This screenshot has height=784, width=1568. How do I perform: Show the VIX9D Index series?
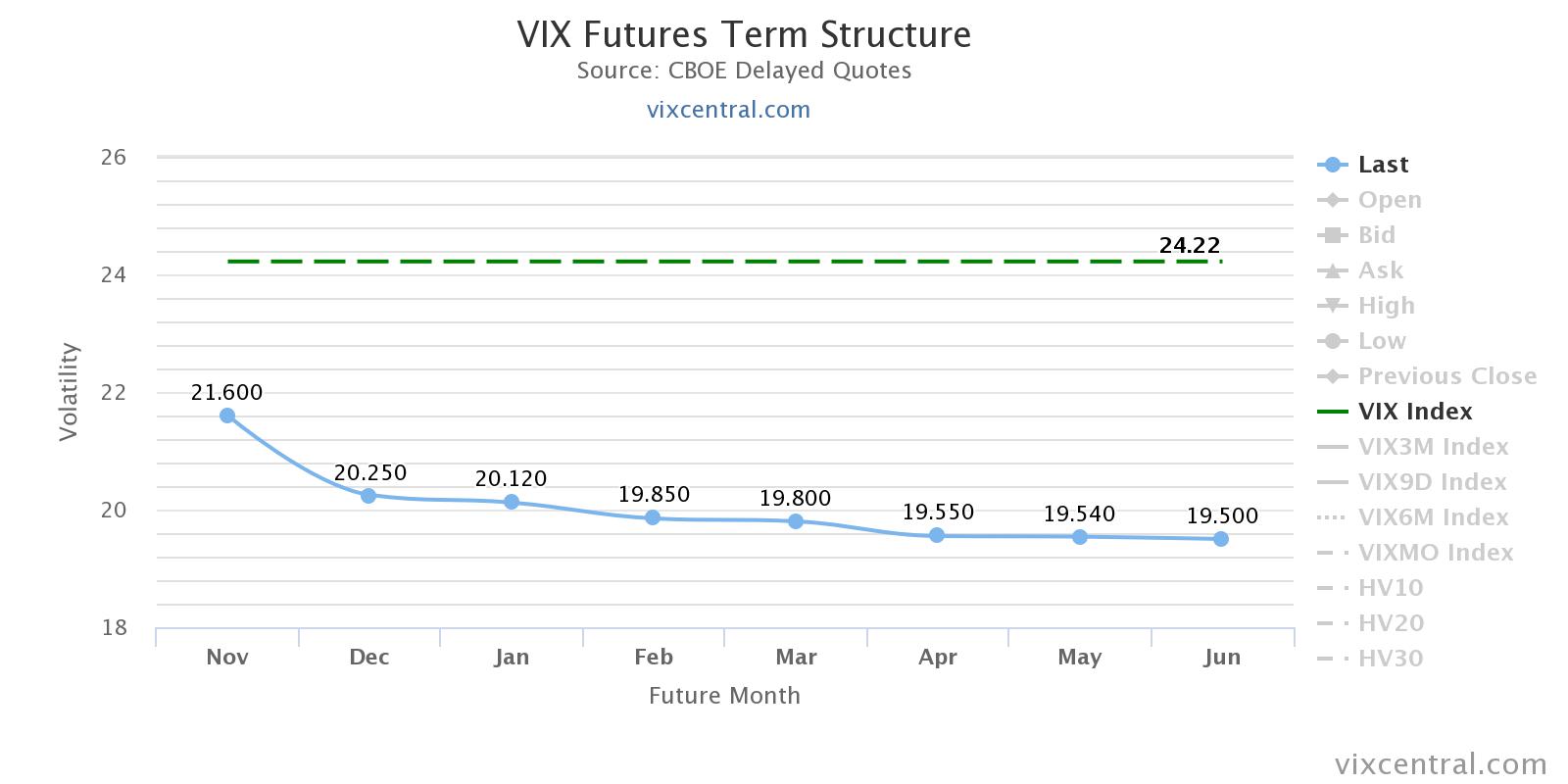1431,482
